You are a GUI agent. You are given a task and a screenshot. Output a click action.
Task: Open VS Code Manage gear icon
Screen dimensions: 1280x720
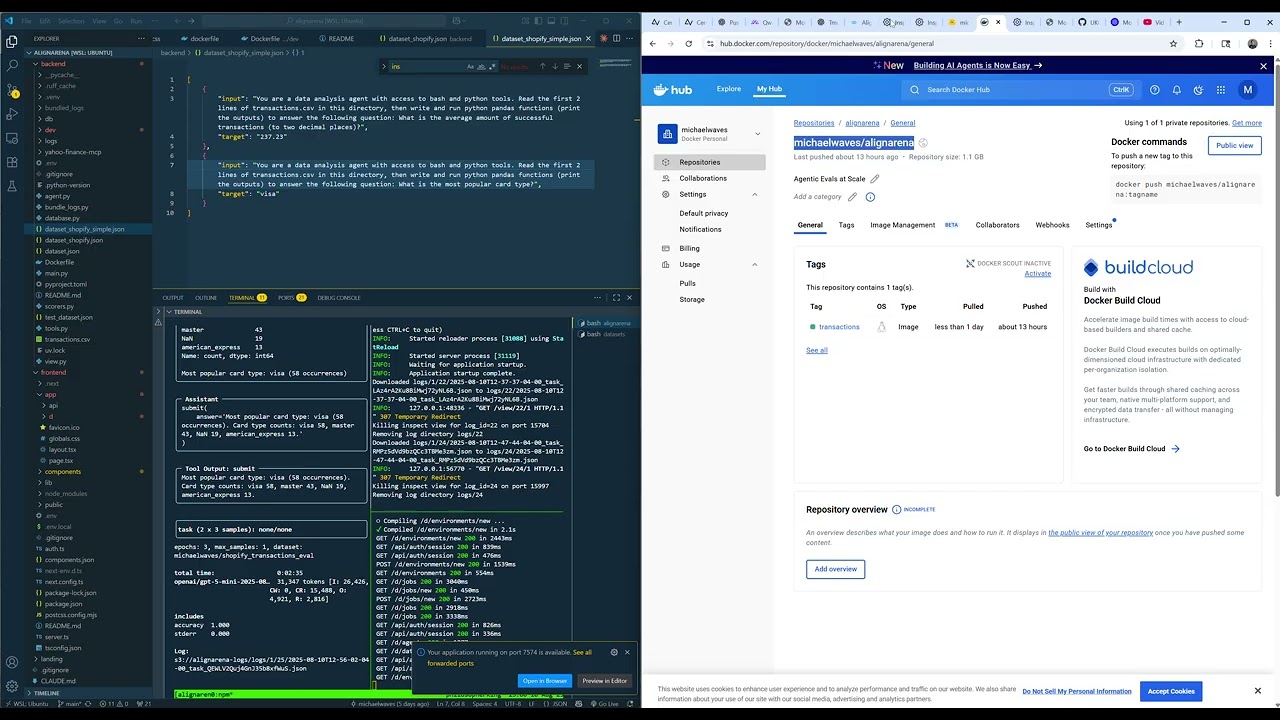(12, 685)
